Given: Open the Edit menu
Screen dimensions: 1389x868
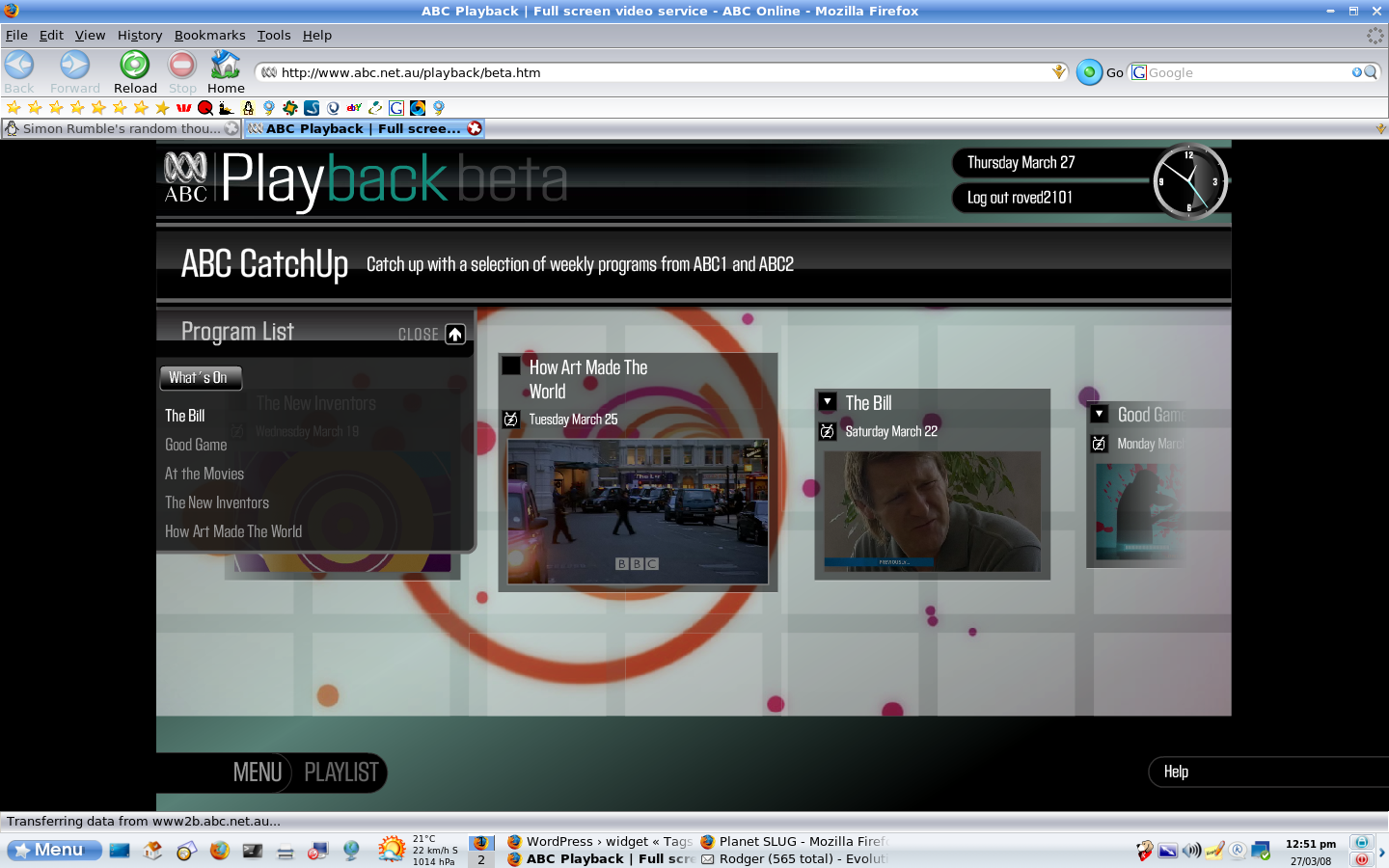Looking at the screenshot, I should [51, 35].
